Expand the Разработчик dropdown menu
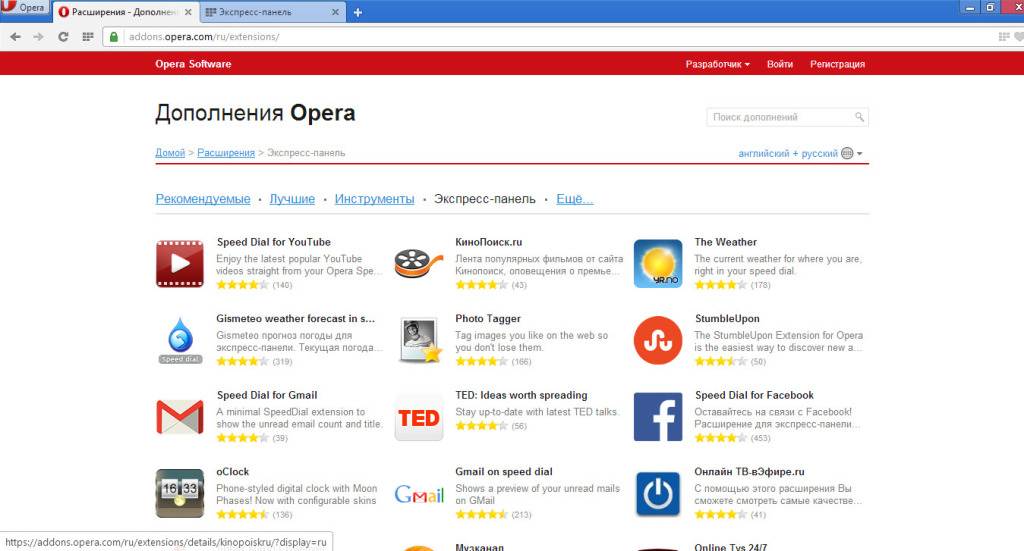 pos(717,64)
